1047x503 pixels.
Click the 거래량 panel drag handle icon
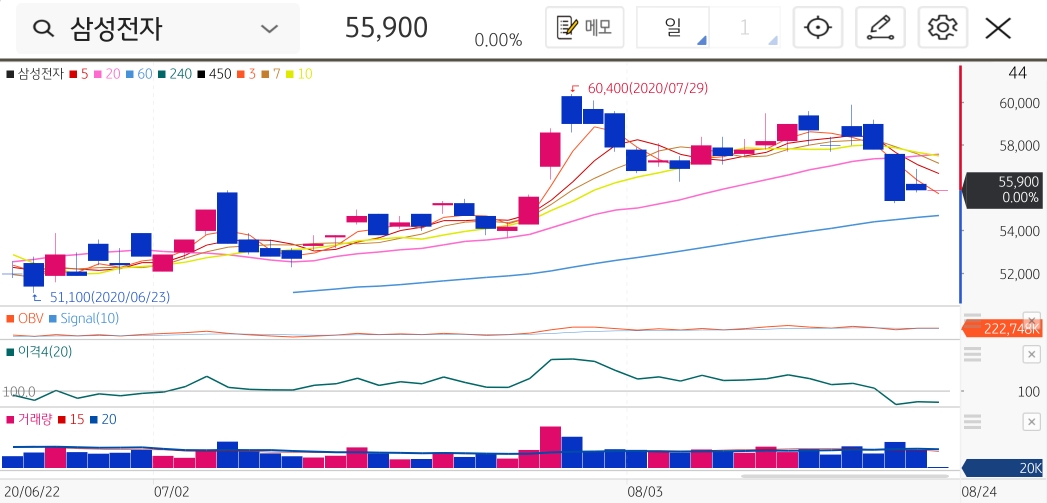point(972,422)
